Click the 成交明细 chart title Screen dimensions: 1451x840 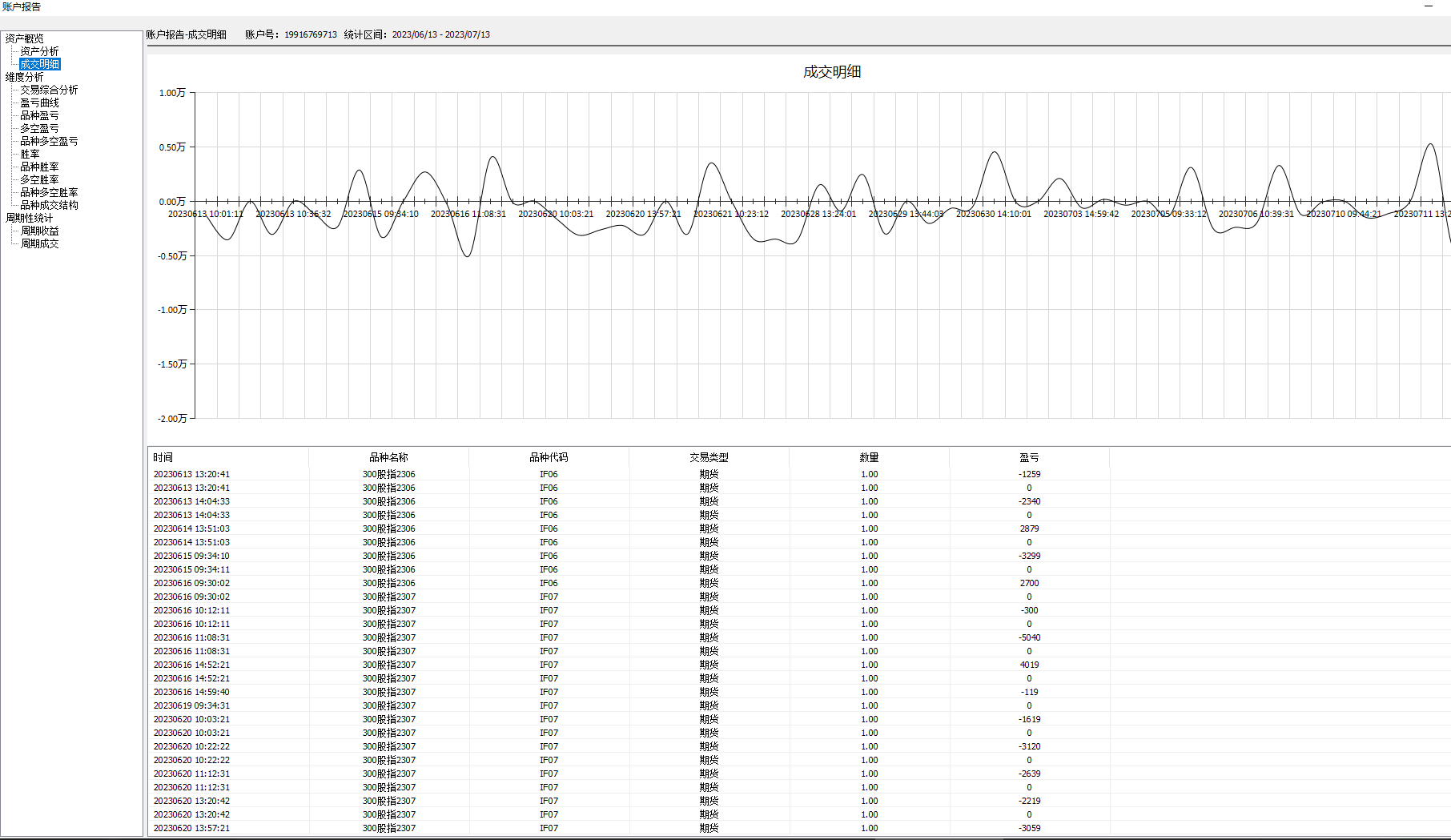[832, 72]
